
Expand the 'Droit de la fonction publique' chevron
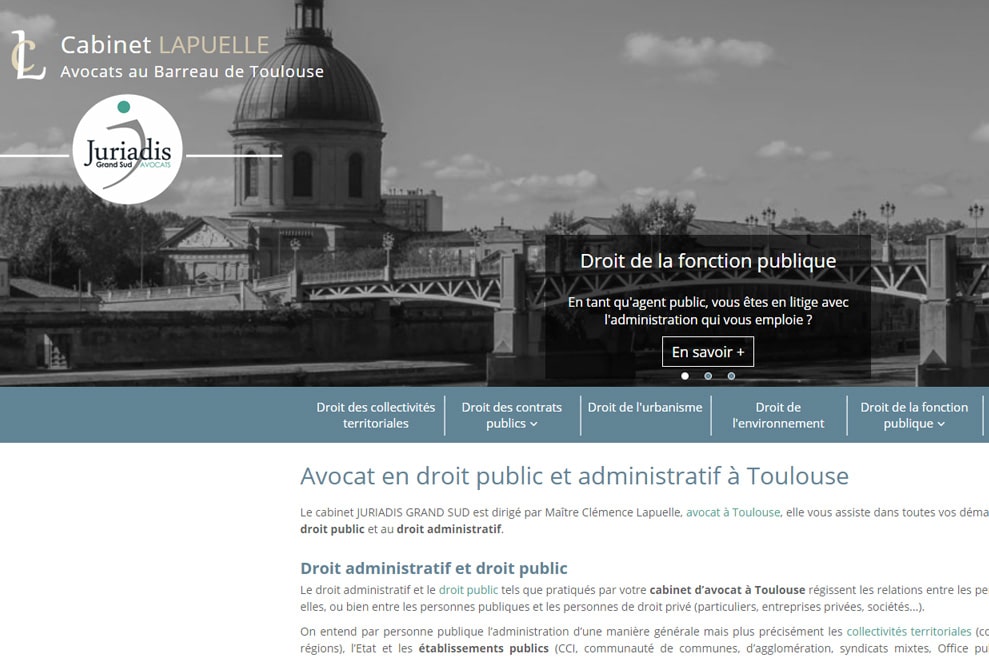point(941,424)
